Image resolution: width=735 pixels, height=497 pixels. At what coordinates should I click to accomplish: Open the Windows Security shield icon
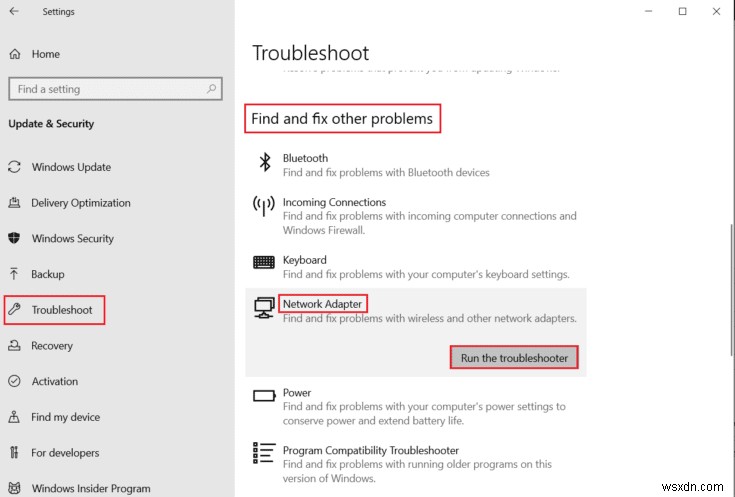tap(14, 239)
